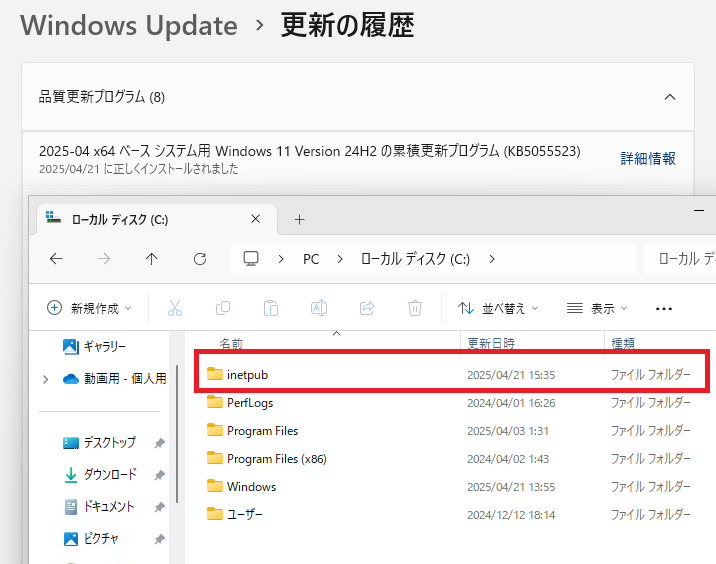This screenshot has width=716, height=564.
Task: Click date 2025/04/21 13:55 of Windows folder
Action: tap(511, 487)
